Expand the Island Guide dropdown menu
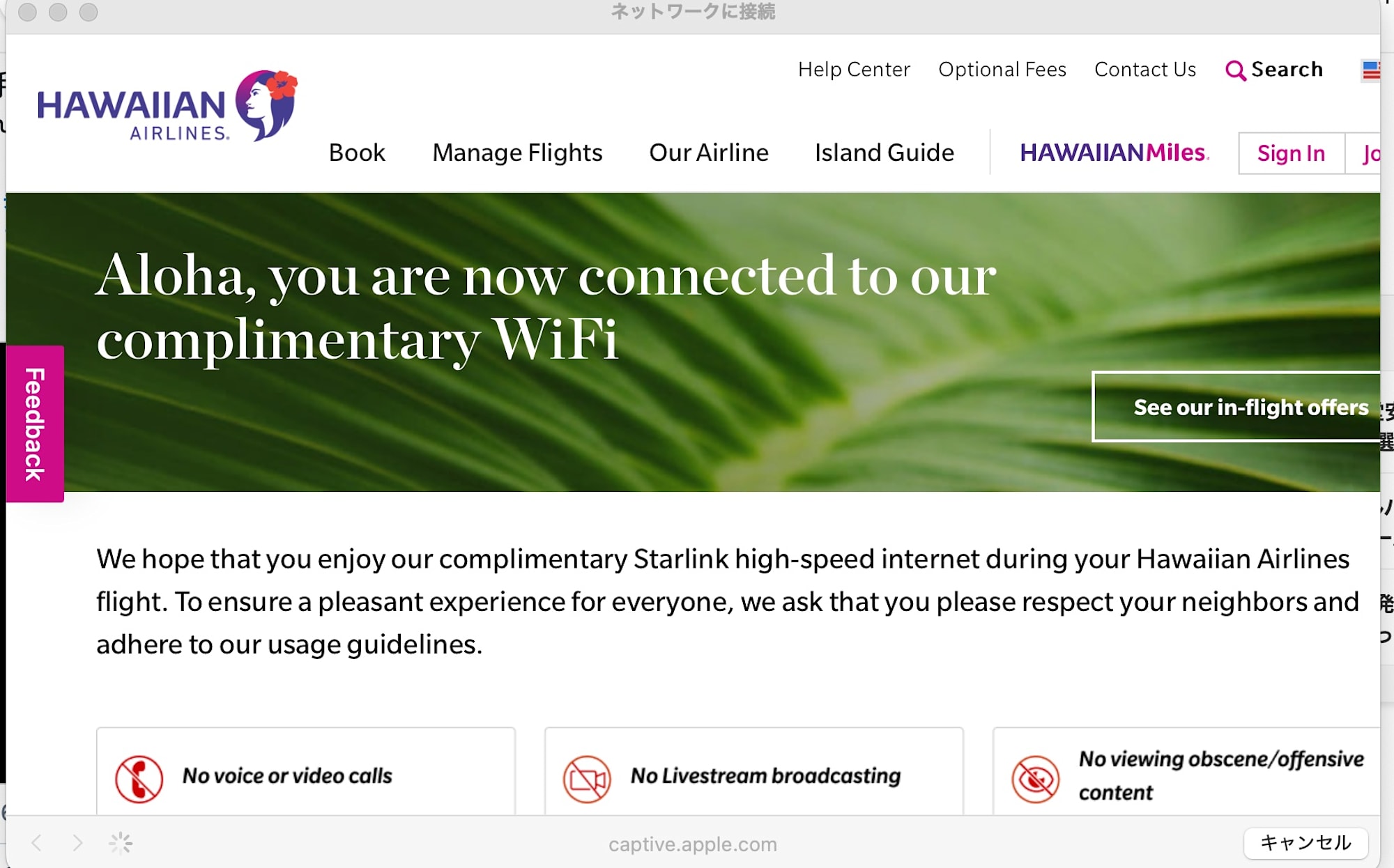This screenshot has height=868, width=1394. (x=883, y=152)
